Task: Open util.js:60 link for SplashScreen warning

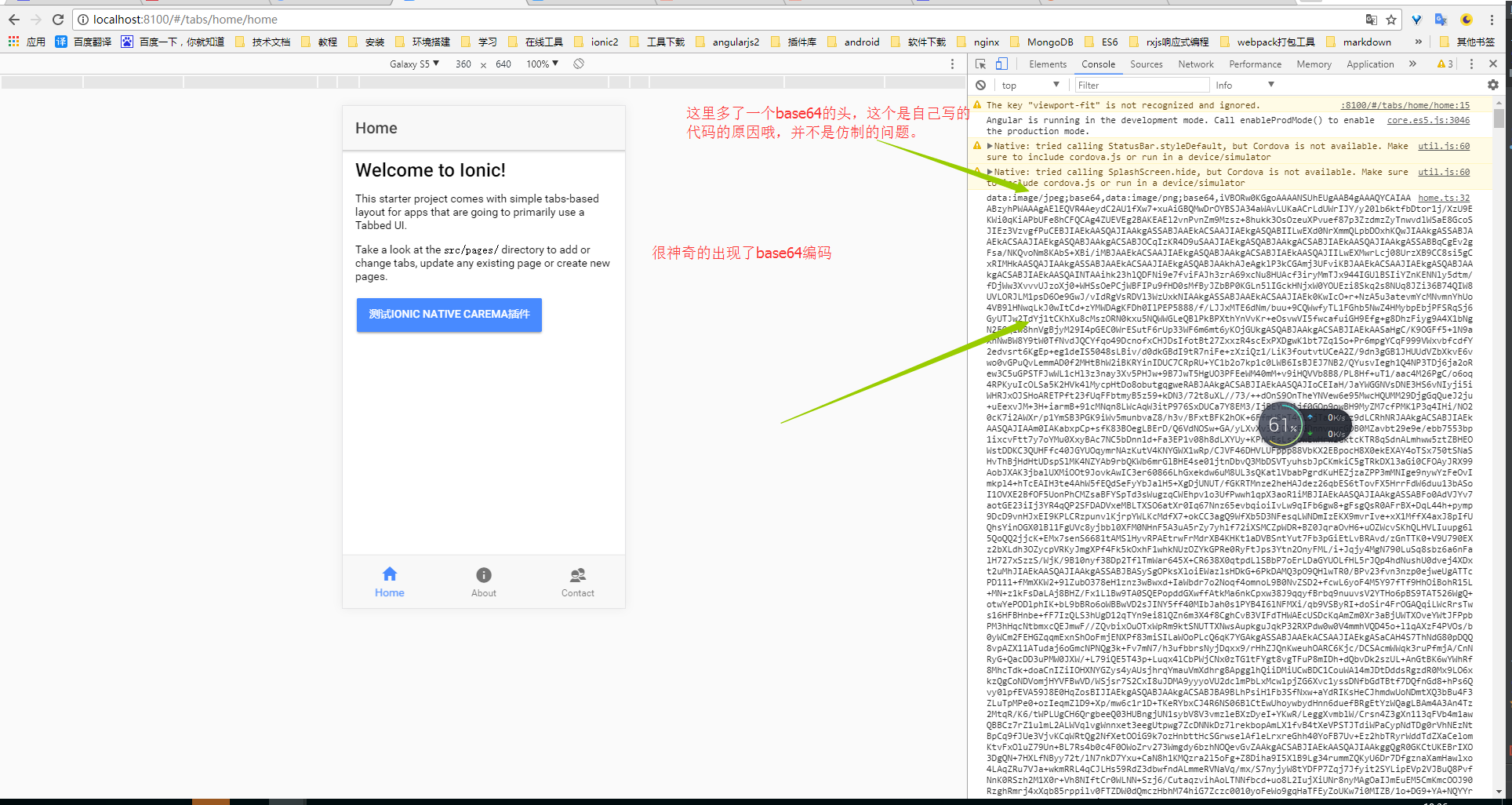Action: (1444, 172)
